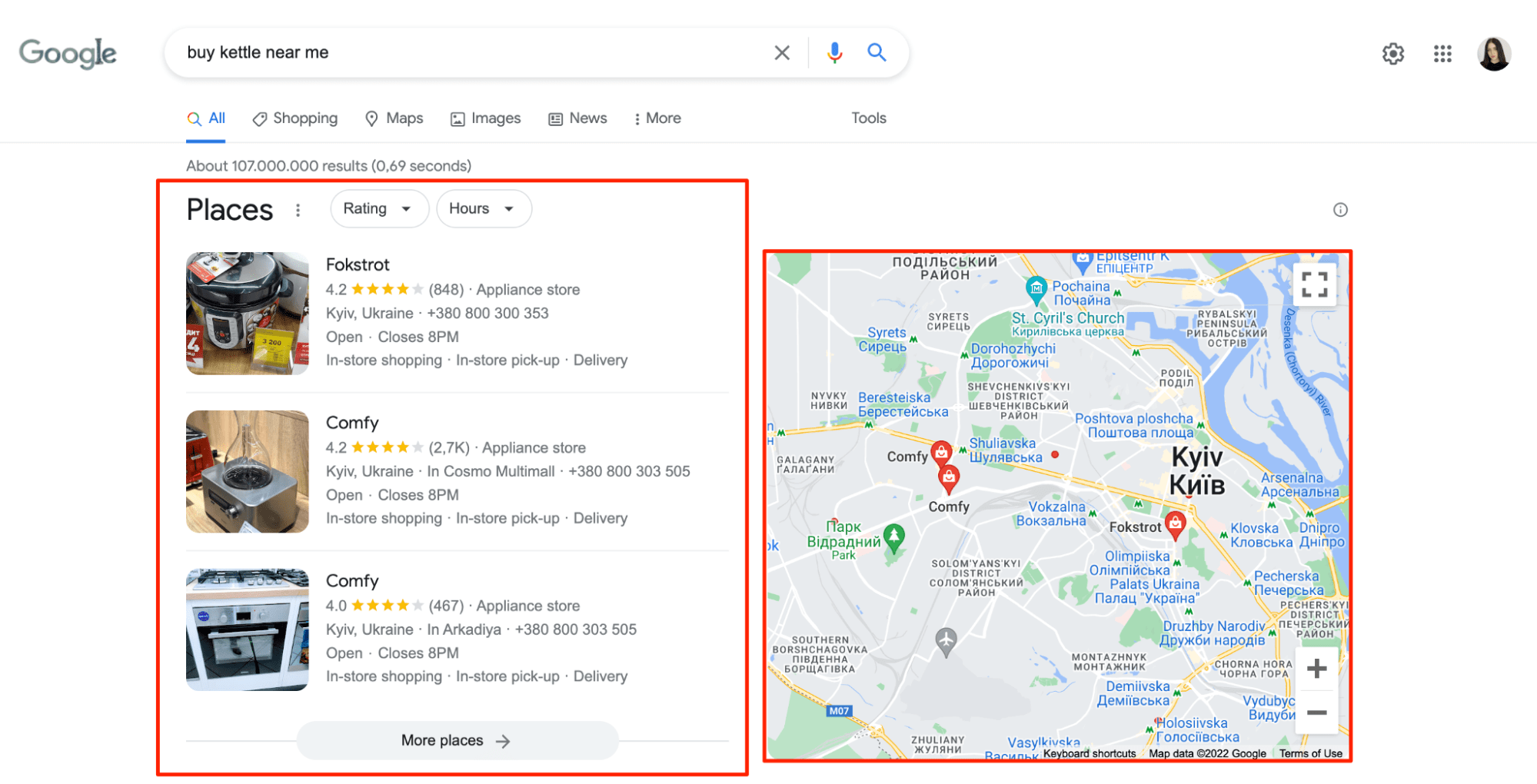Click Vokzalna station label on map
The width and height of the screenshot is (1537, 784).
[1052, 513]
